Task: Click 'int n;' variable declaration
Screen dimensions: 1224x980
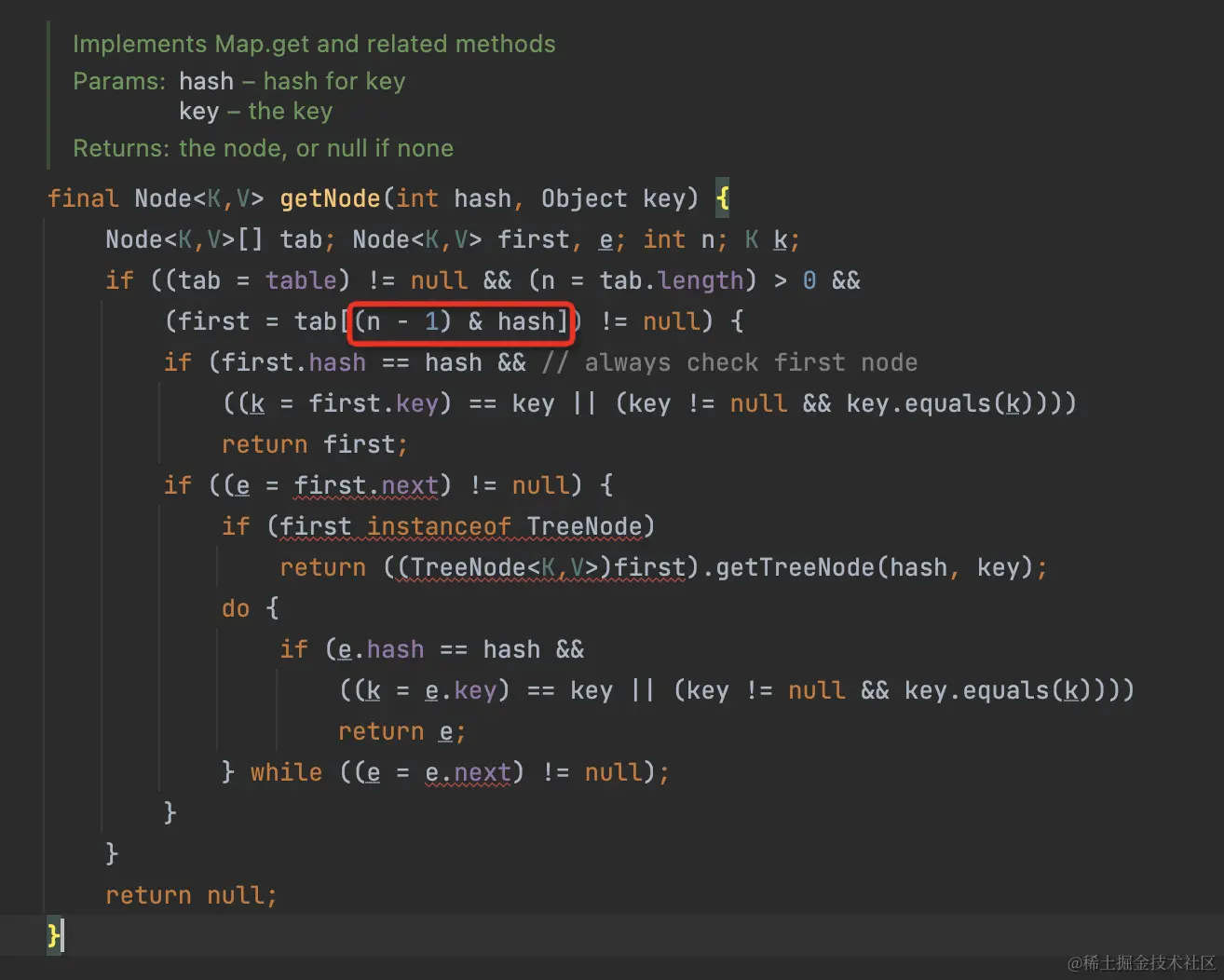Action: 686,239
